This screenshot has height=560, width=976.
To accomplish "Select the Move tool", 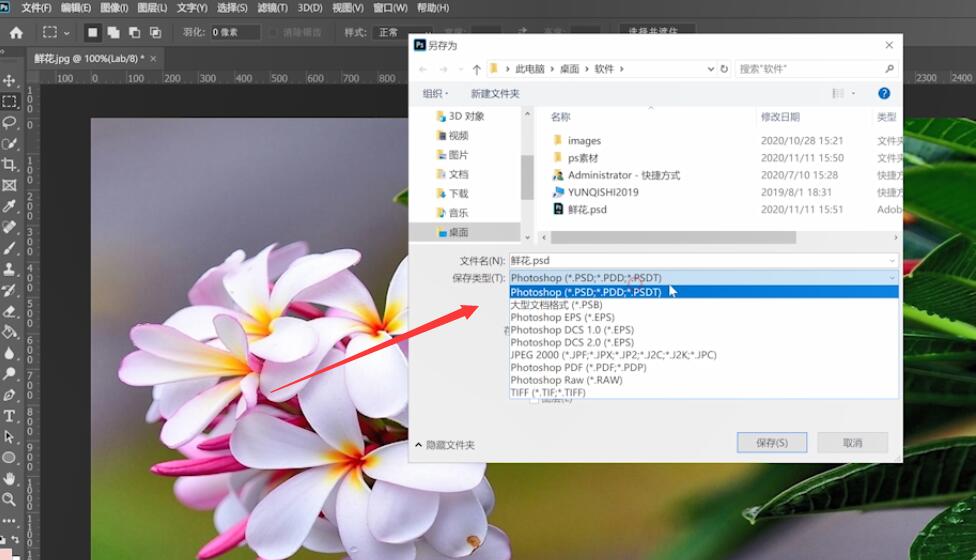I will point(9,80).
